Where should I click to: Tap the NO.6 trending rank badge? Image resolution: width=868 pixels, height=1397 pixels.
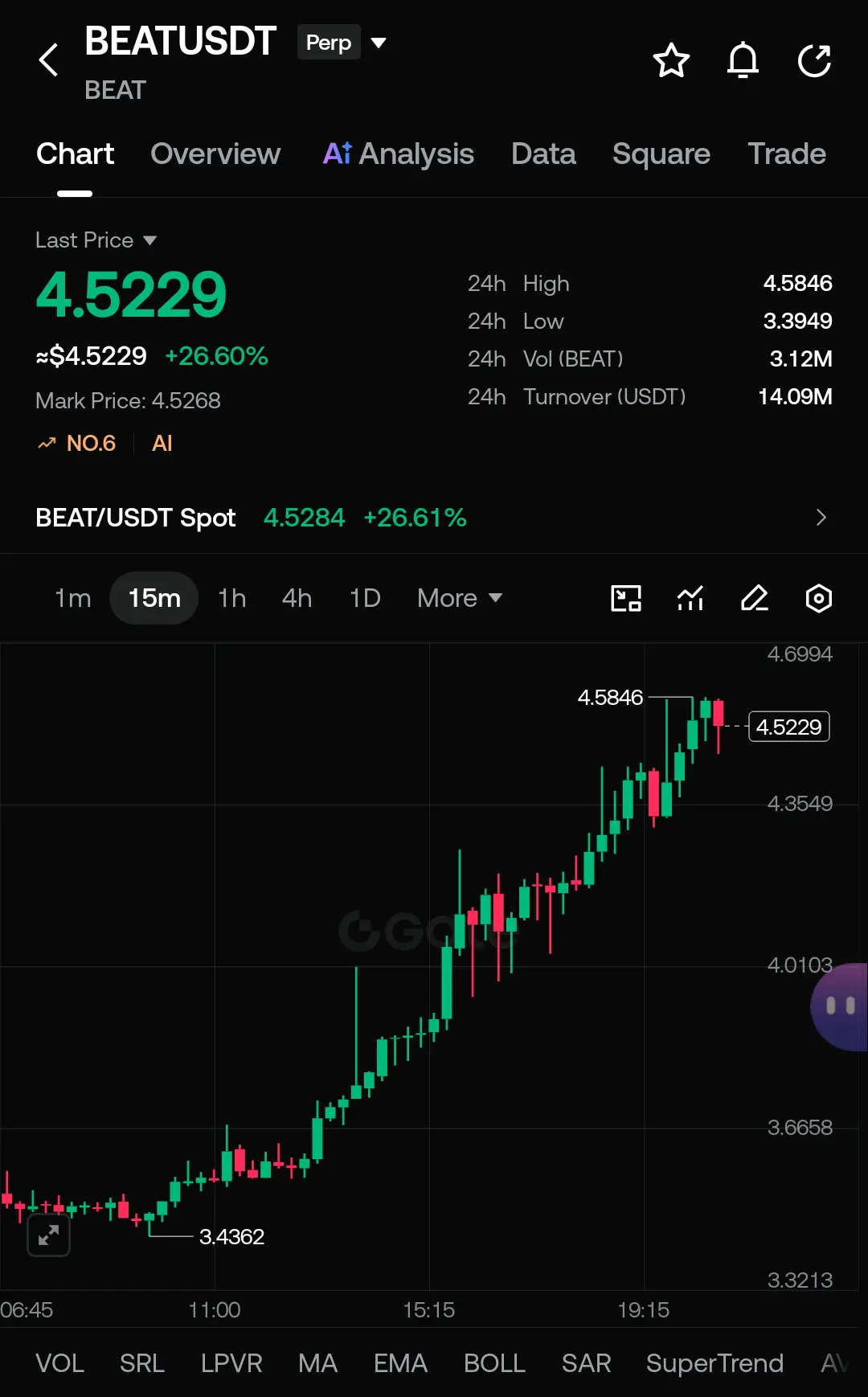(x=77, y=443)
